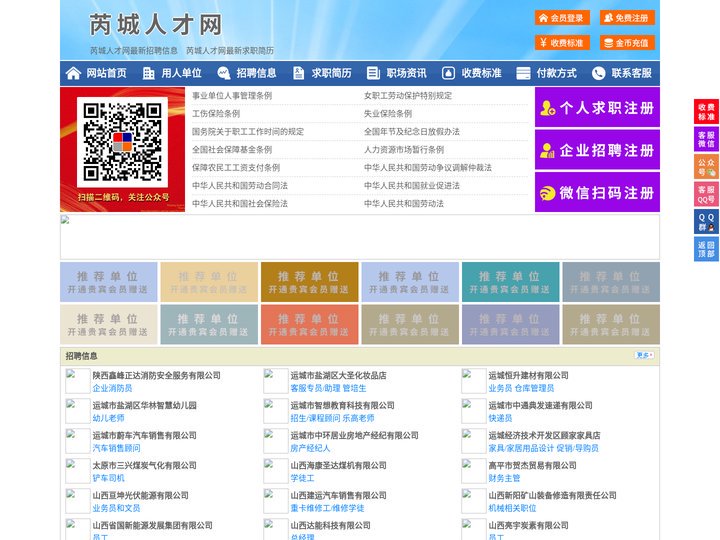The image size is (720, 540).
Task: Go to 职场资讯 navigation item
Action: [406, 73]
